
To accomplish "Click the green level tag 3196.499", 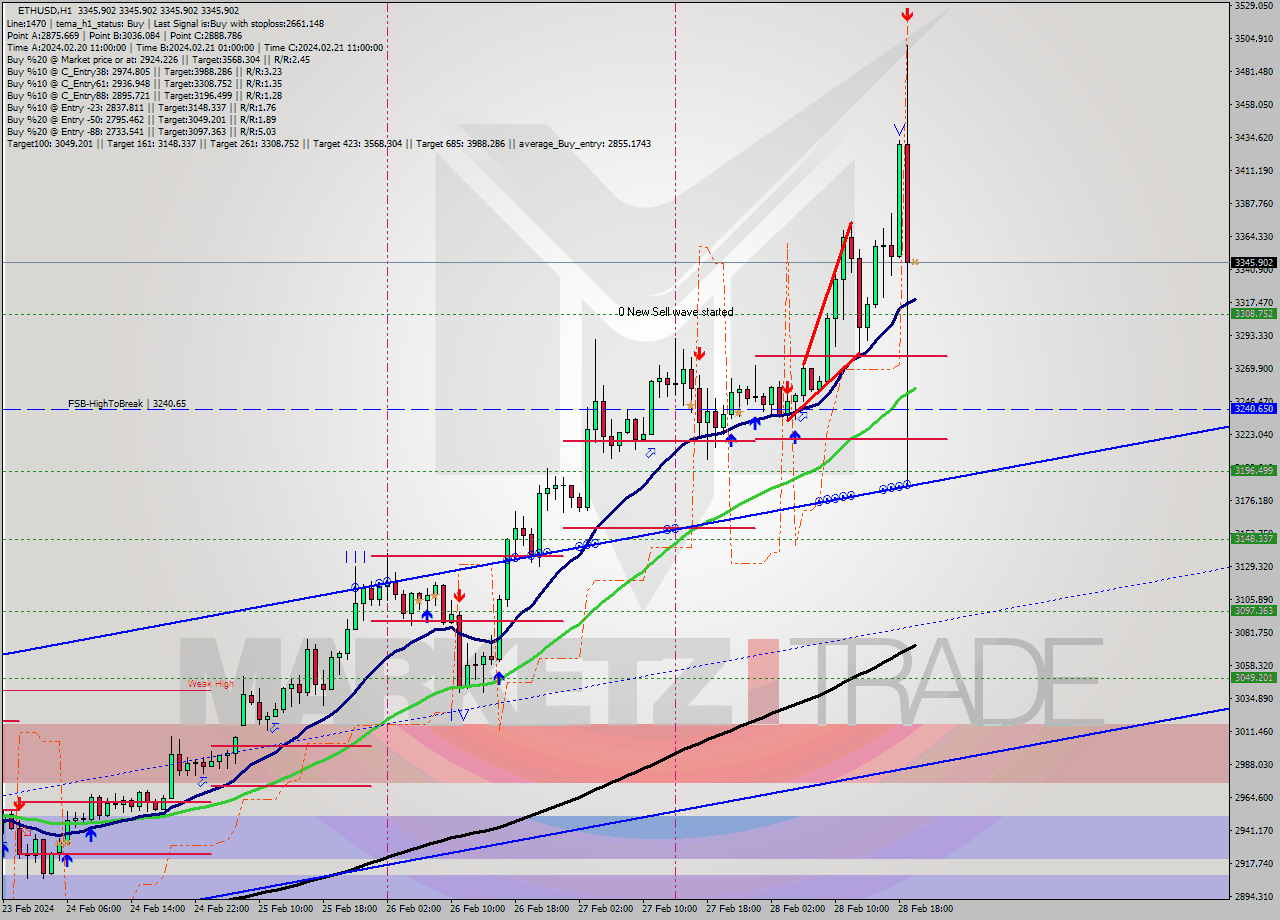I will click(1253, 470).
